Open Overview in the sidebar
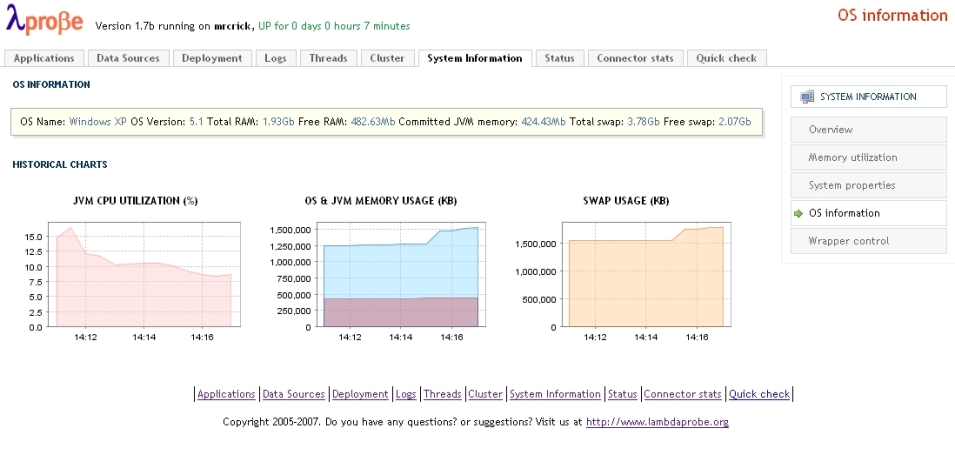The height and width of the screenshot is (455, 955). point(869,130)
